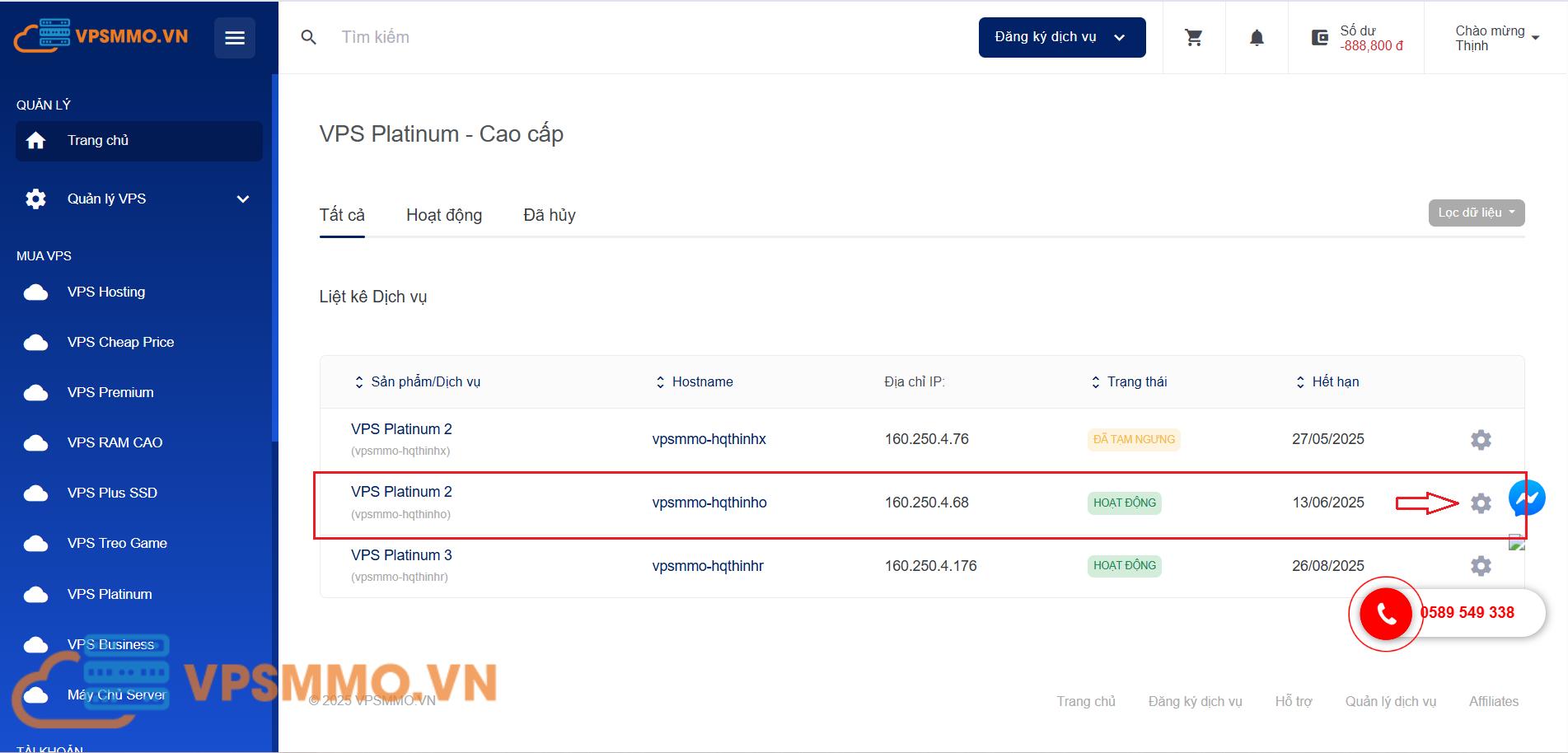
Task: Toggle the hamburger sidebar menu button
Action: coord(235,38)
